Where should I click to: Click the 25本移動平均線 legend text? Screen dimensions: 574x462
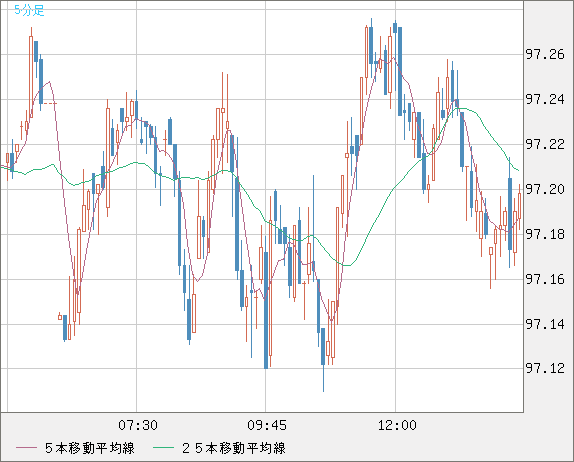pyautogui.click(x=234, y=448)
